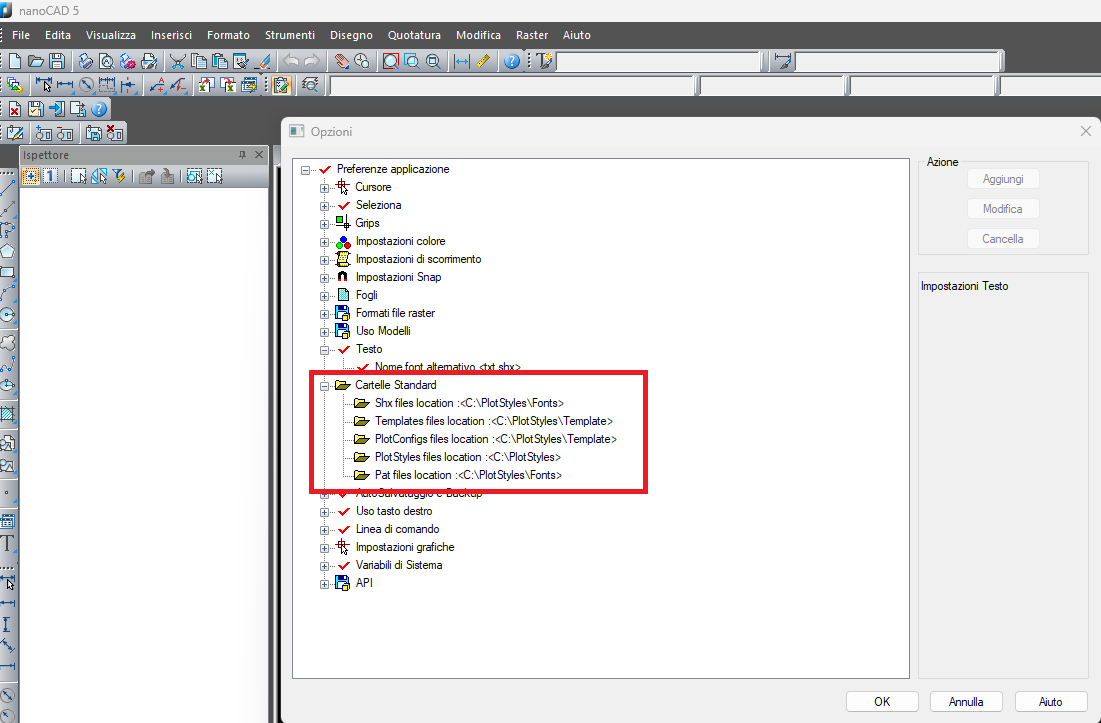
Task: Click the New document icon
Action: tap(15, 61)
